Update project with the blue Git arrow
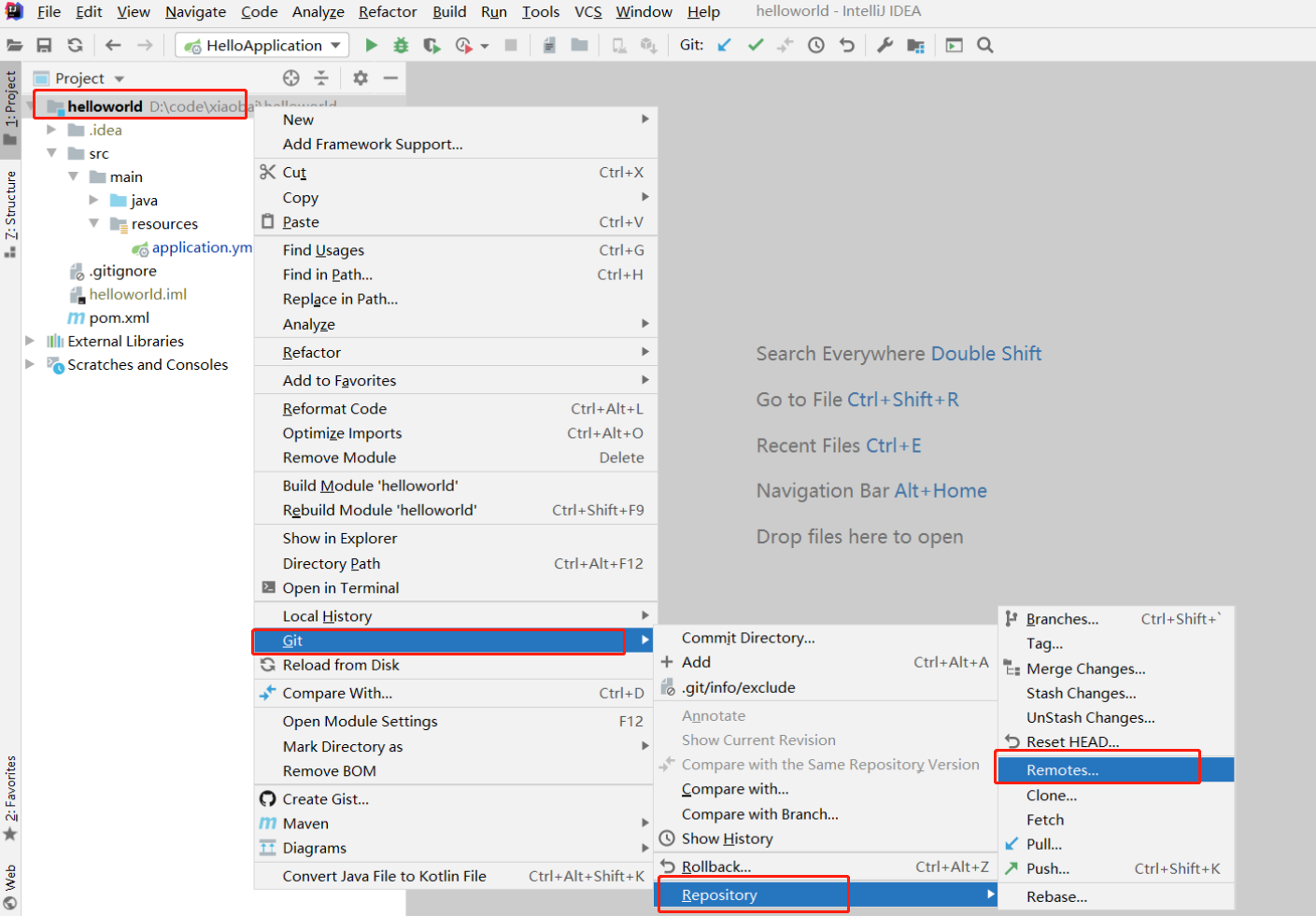 pos(725,45)
